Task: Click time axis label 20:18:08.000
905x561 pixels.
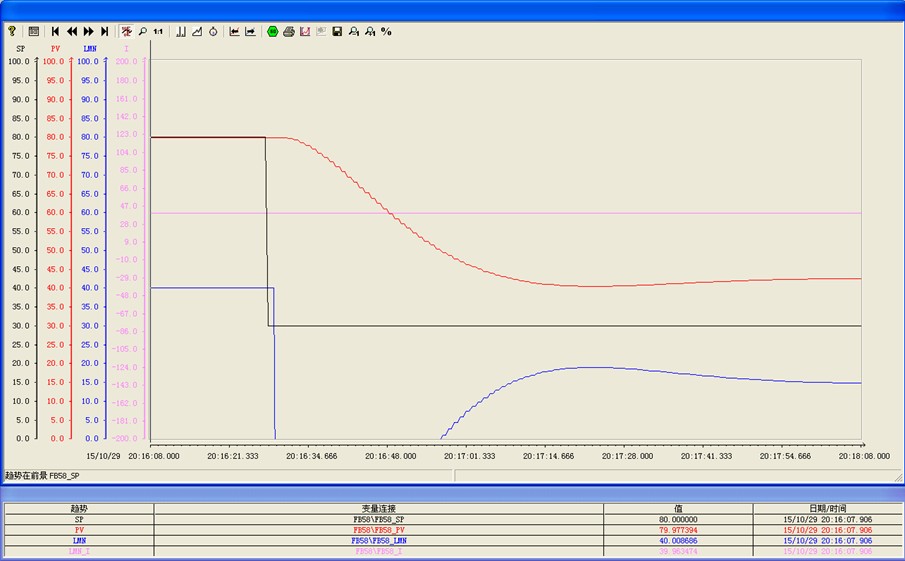Action: coord(864,456)
